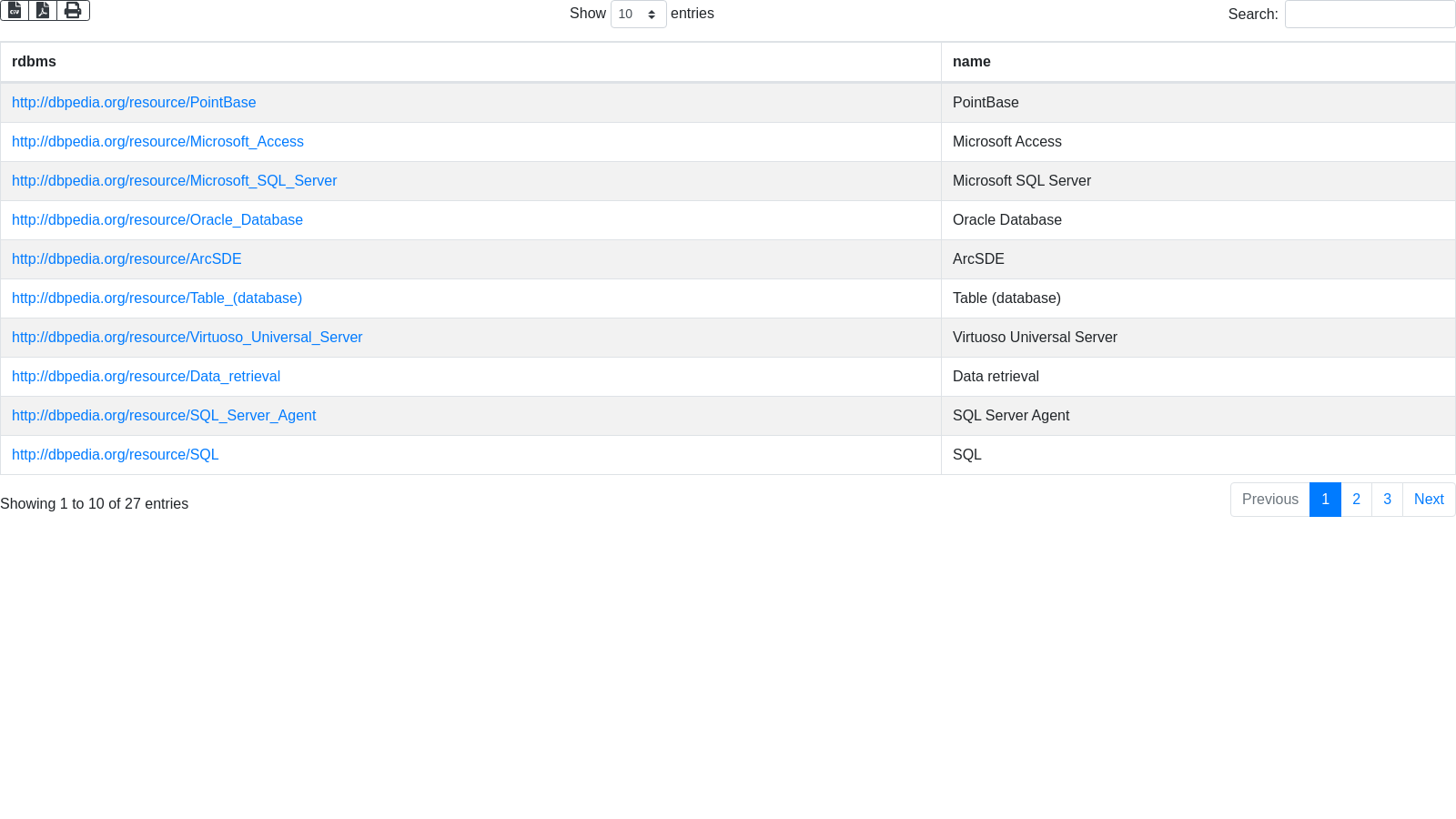Open the Microsoft_Access resource link
The image size is (1456, 819).
pyautogui.click(x=157, y=142)
